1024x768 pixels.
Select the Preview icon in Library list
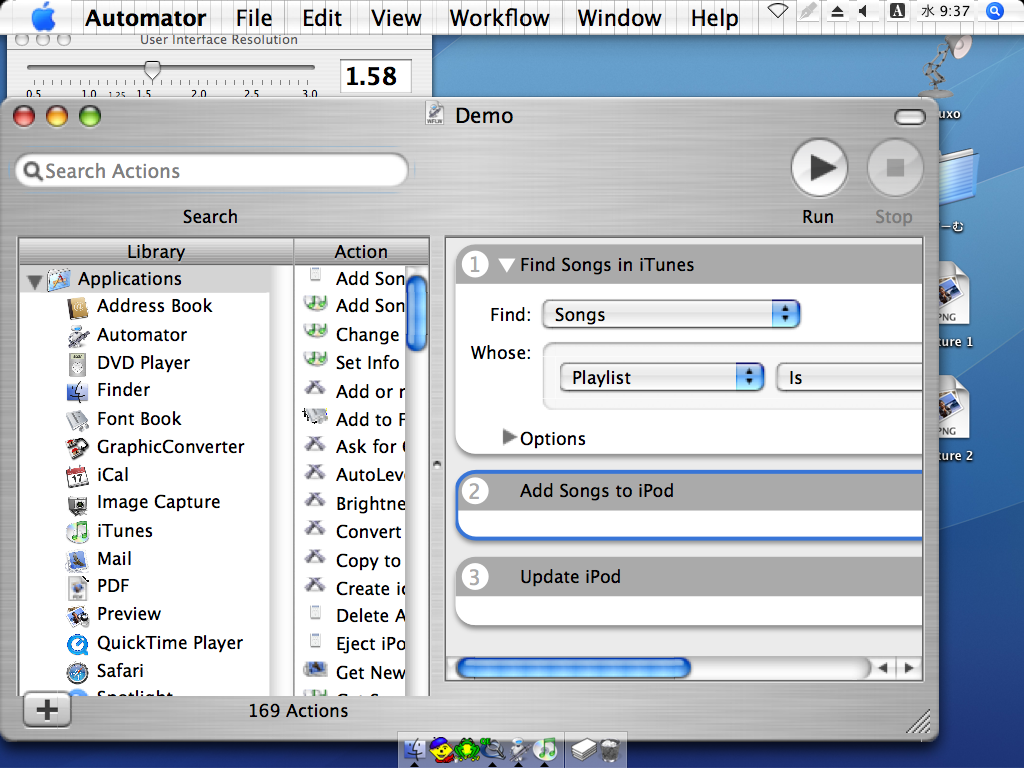[x=78, y=615]
